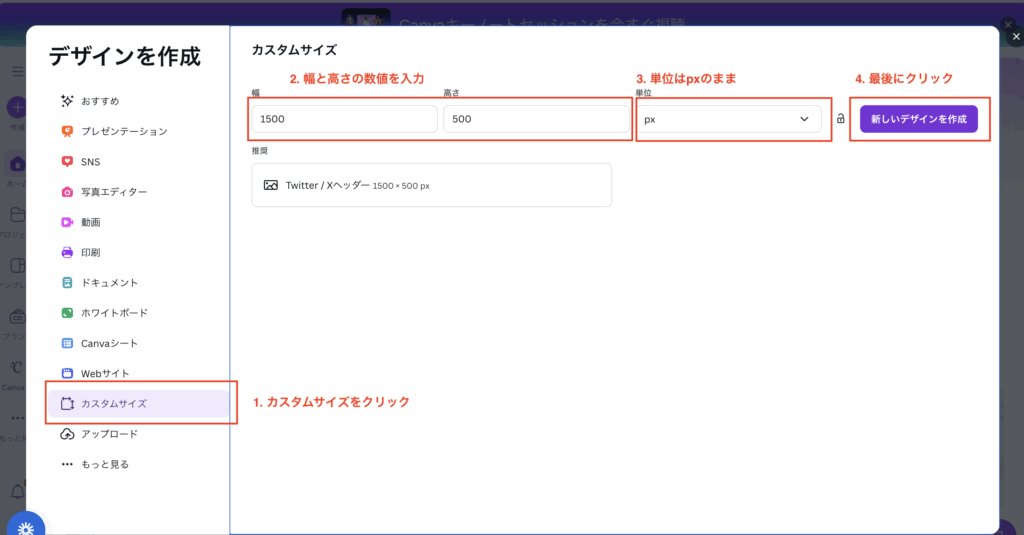Go to アップロード in sidebar
This screenshot has height=535, width=1024.
(109, 434)
